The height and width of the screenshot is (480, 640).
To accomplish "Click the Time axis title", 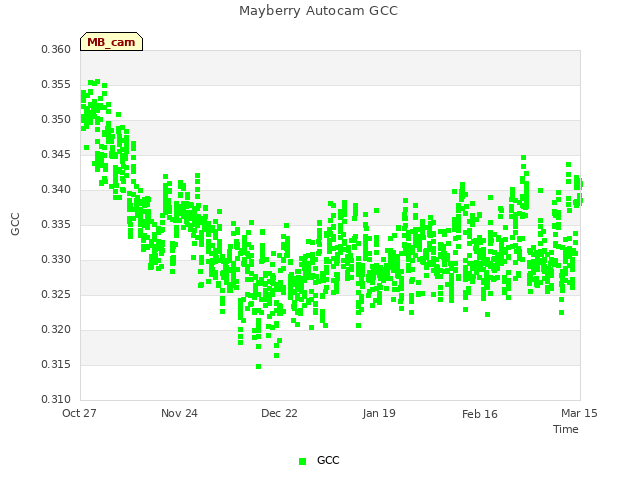I will click(x=566, y=429).
